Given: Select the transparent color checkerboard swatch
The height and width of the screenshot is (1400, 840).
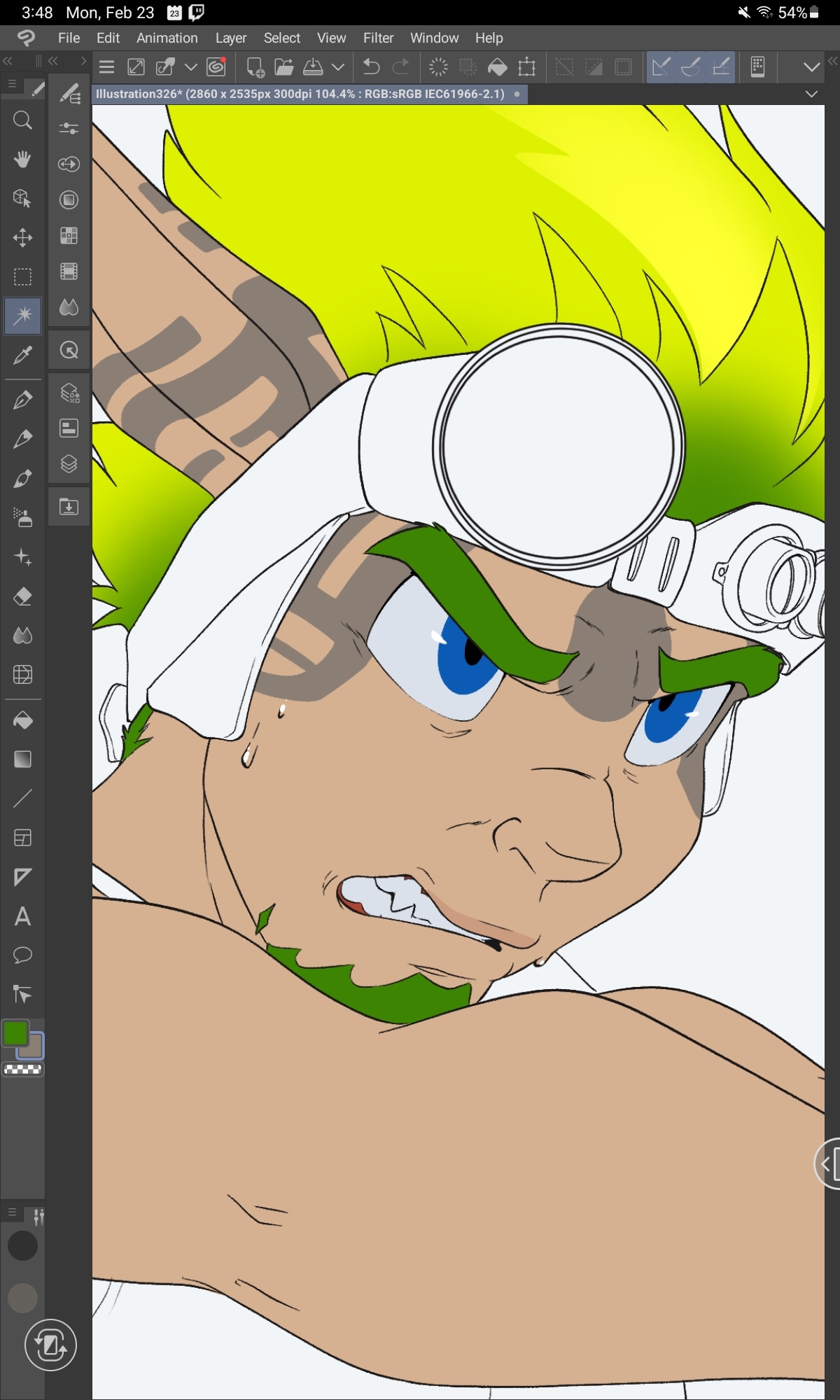Looking at the screenshot, I should pos(22,1070).
